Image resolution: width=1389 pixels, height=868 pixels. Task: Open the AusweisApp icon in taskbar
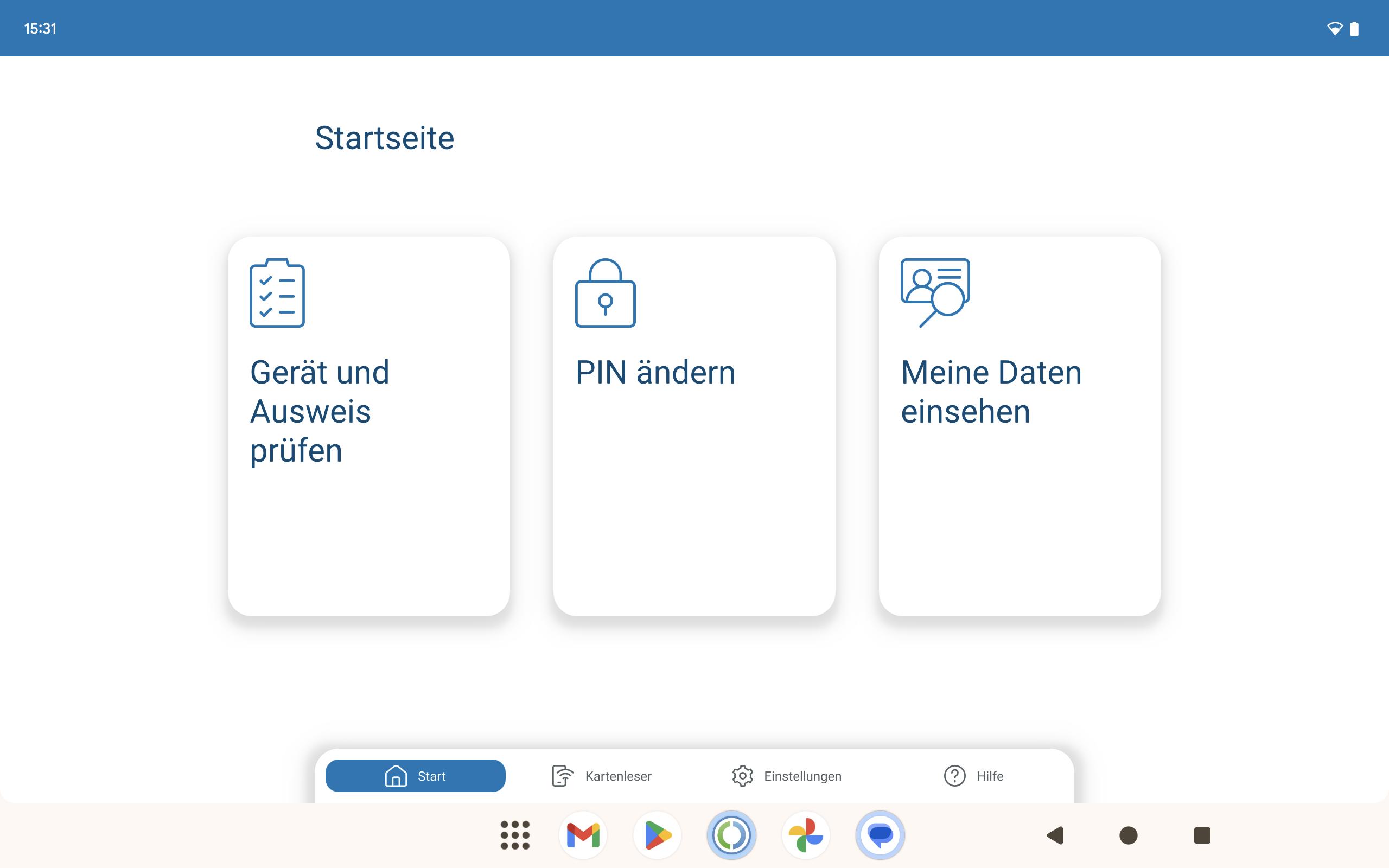pyautogui.click(x=731, y=835)
